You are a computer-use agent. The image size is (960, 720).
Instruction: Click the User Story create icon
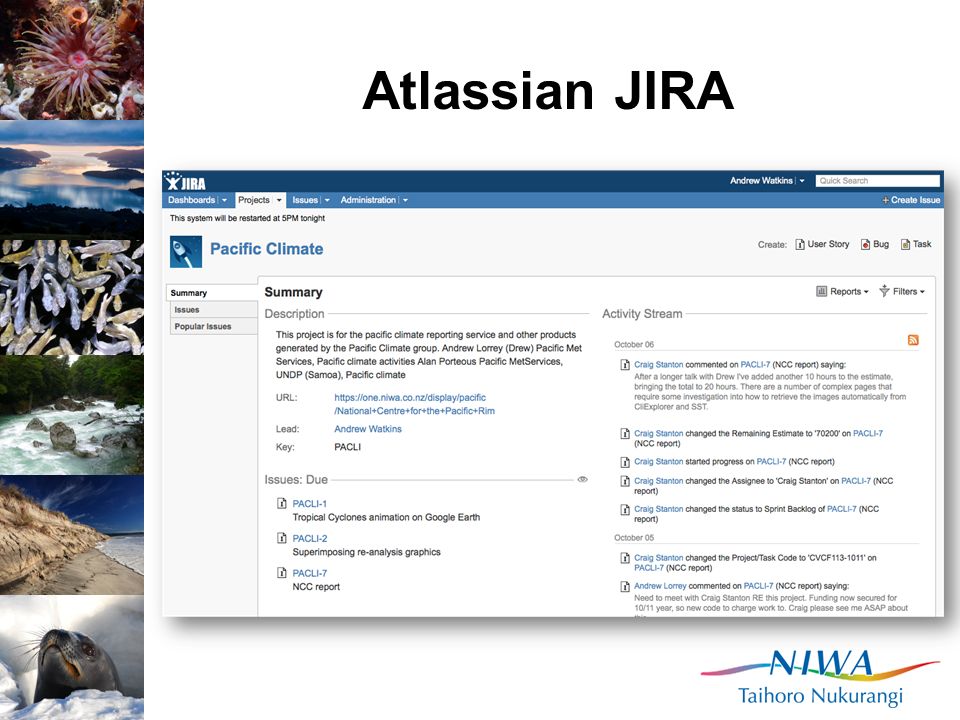tap(800, 244)
